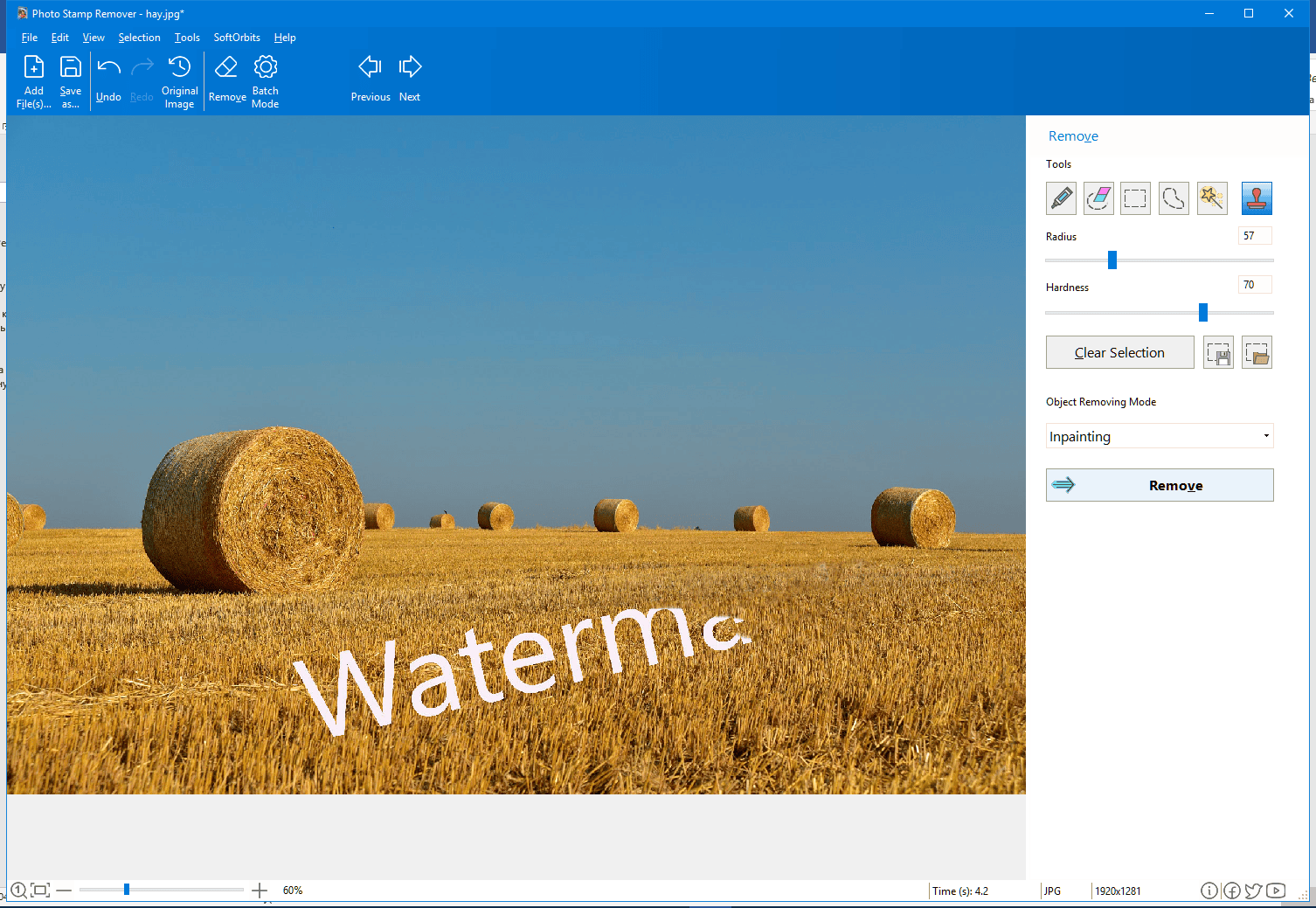
Task: Click the Clear Selection button
Action: pos(1119,353)
